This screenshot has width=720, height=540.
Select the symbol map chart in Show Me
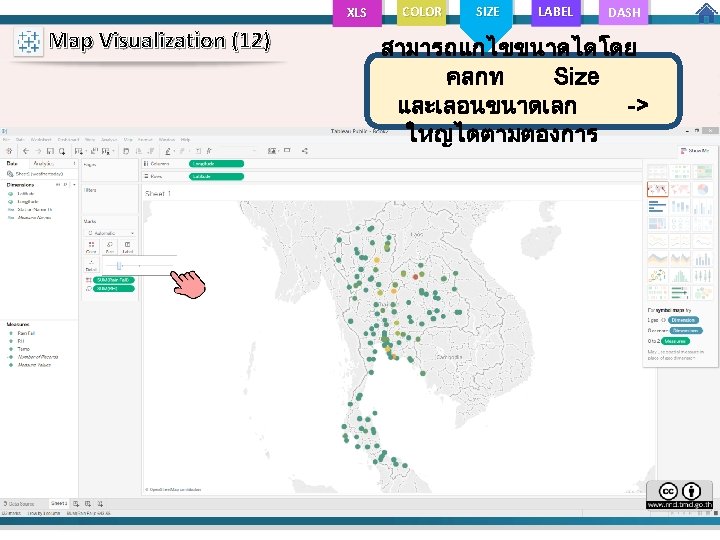pyautogui.click(x=658, y=189)
